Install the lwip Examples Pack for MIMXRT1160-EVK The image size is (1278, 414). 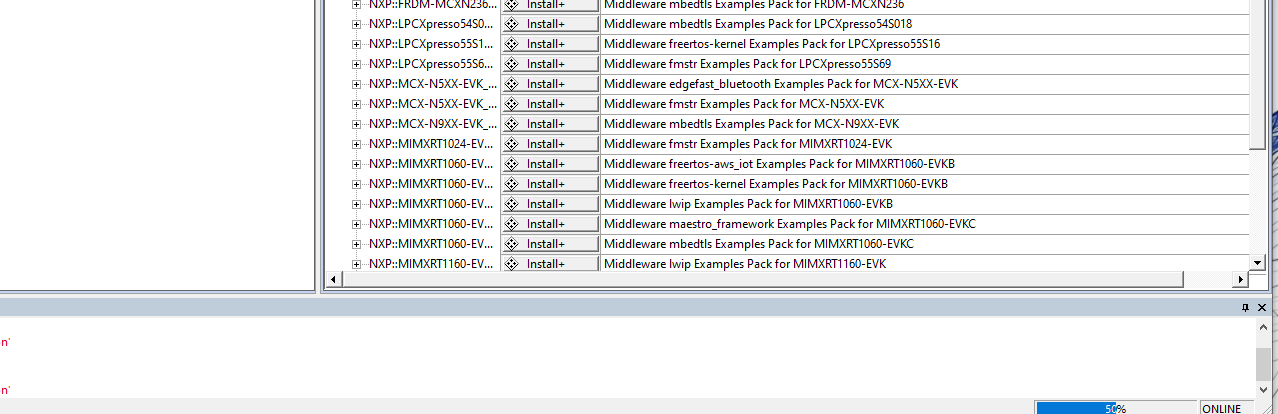549,263
